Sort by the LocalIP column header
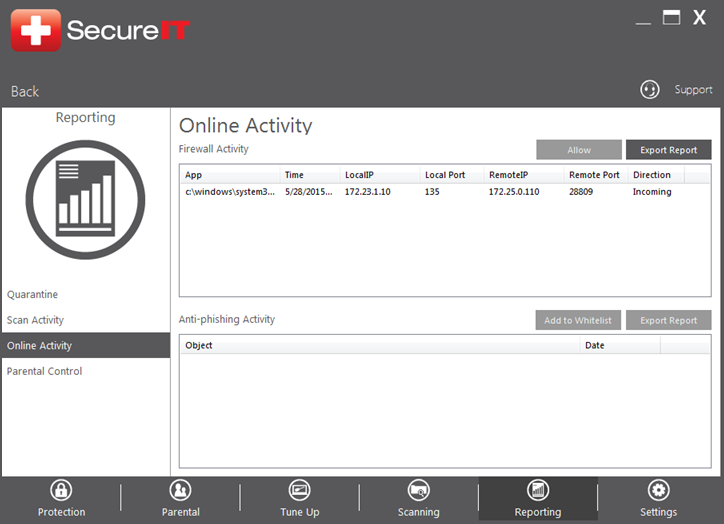Viewport: 724px width, 524px height. (x=380, y=175)
